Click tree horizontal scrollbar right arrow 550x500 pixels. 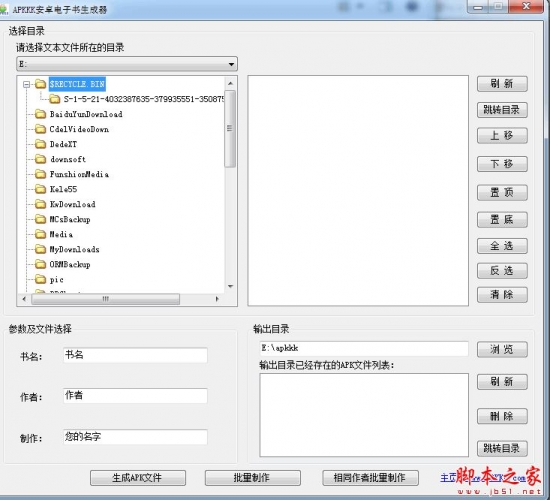coord(217,299)
